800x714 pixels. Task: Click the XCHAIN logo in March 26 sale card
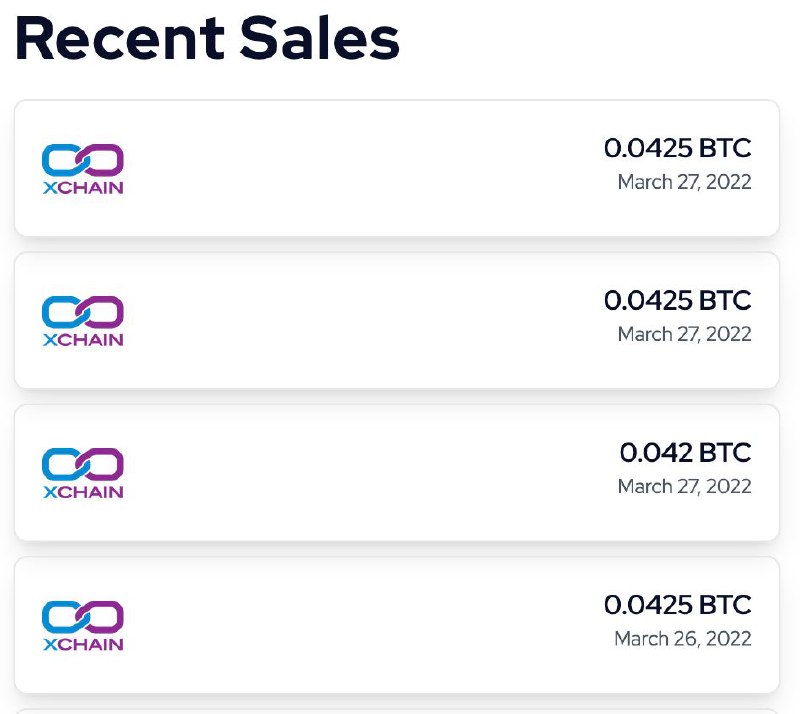coord(83,626)
